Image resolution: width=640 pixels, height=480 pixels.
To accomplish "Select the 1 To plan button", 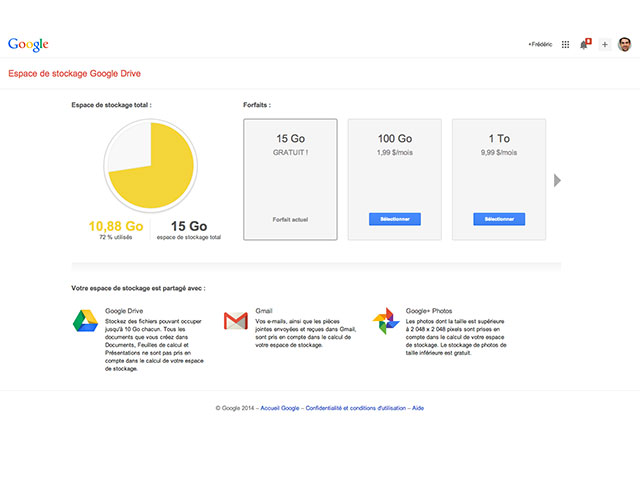I will 499,219.
